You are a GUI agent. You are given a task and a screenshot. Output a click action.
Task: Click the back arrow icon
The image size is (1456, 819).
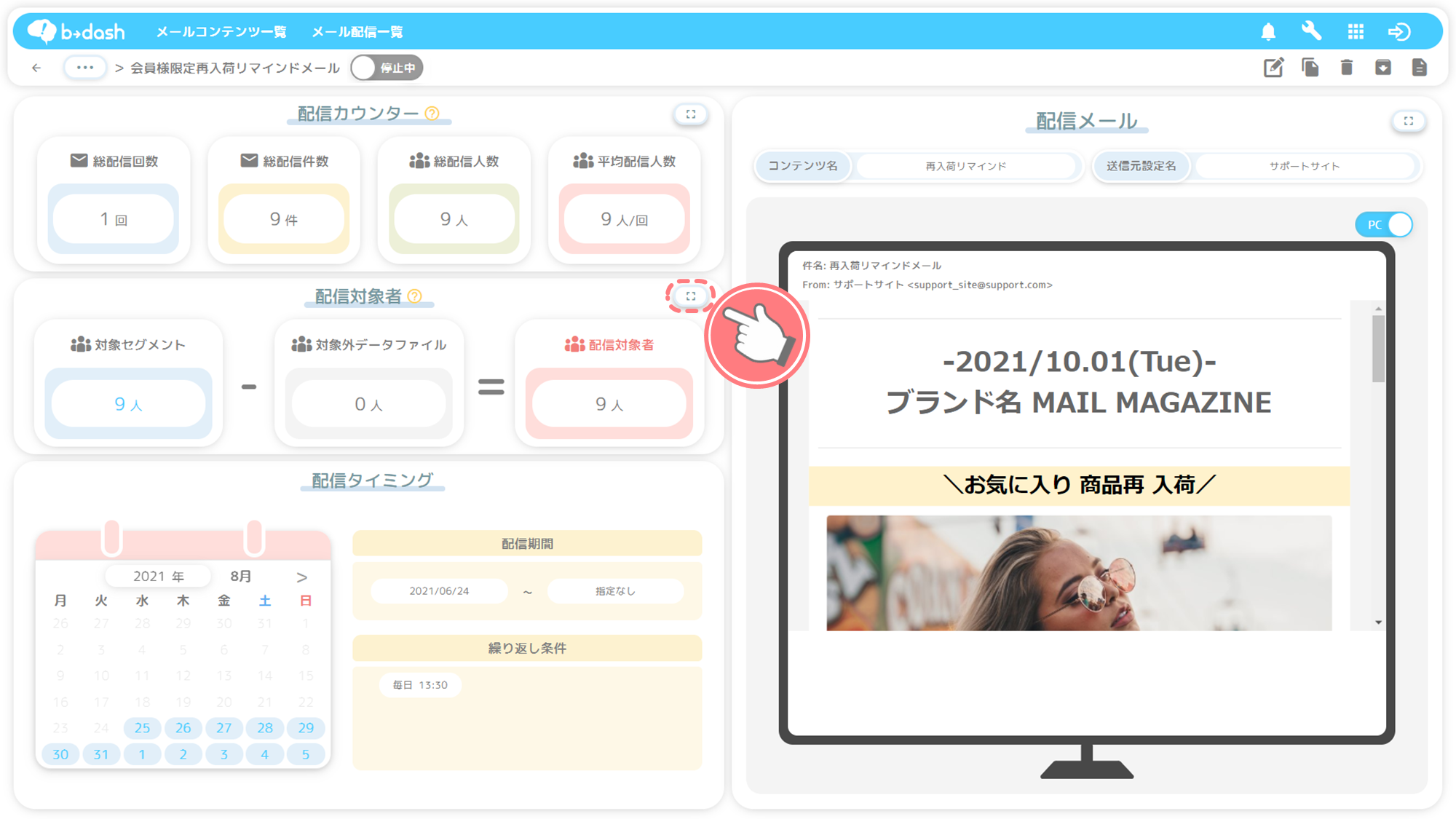click(36, 68)
